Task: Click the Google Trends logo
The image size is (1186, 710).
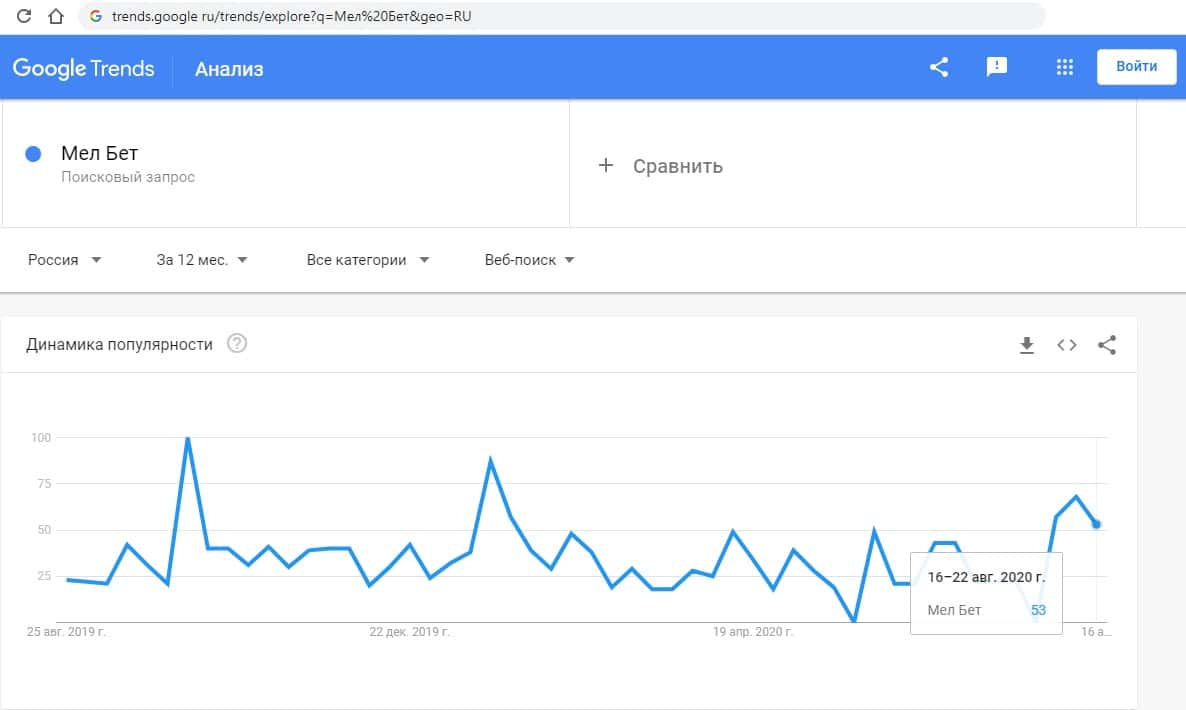Action: tap(83, 68)
